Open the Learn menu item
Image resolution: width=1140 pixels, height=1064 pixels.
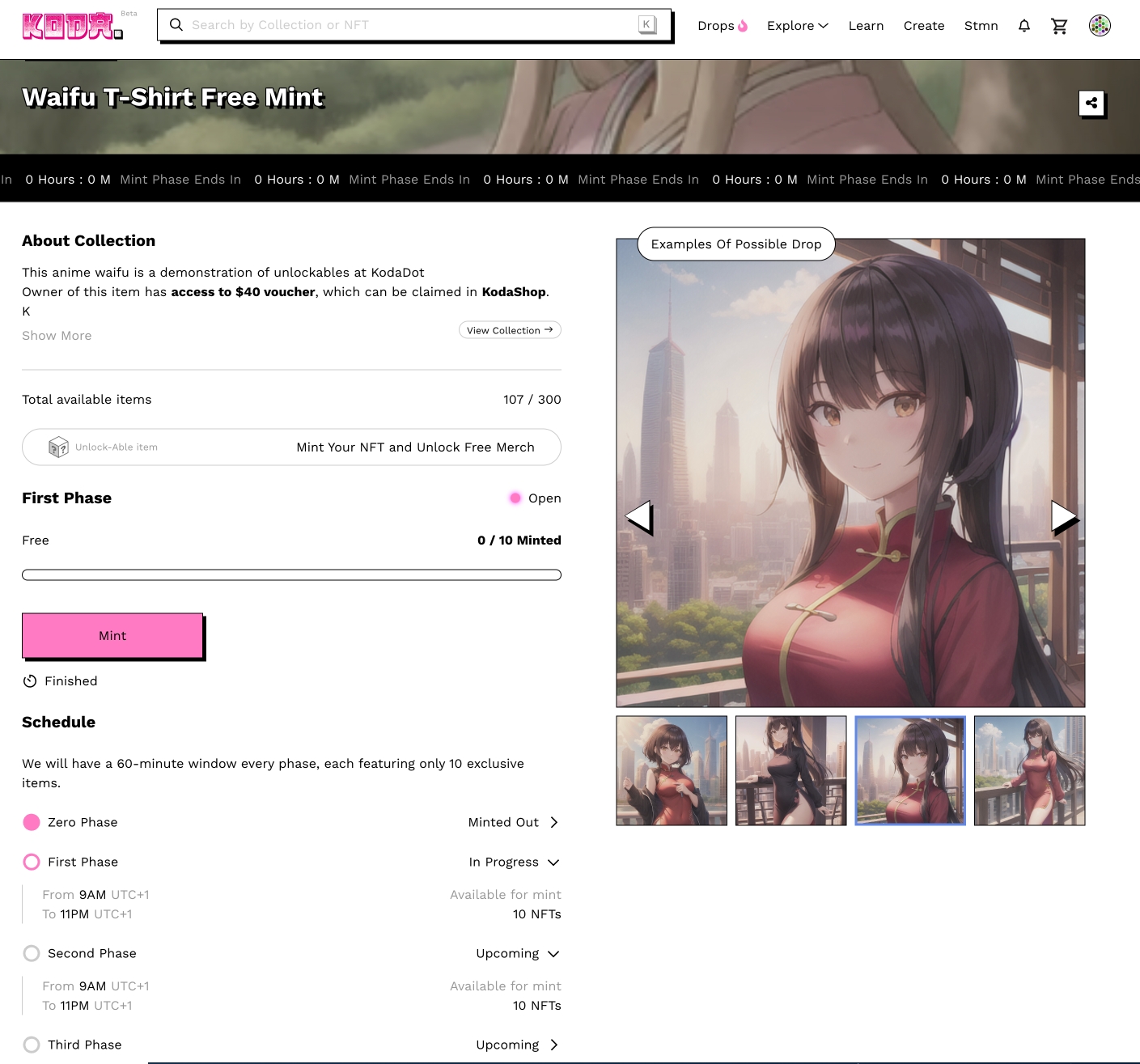tap(866, 26)
